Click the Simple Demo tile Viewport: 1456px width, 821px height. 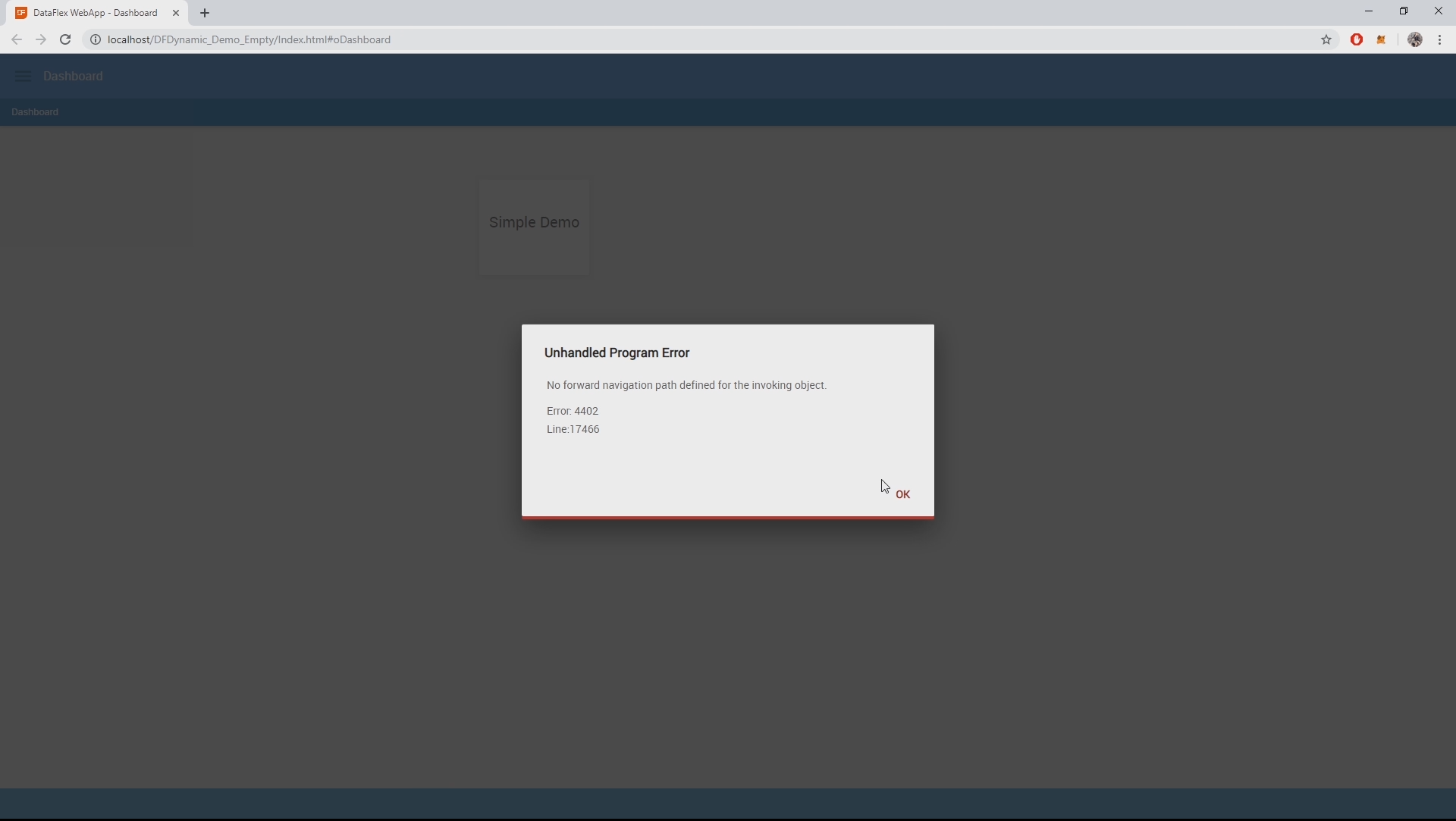534,227
